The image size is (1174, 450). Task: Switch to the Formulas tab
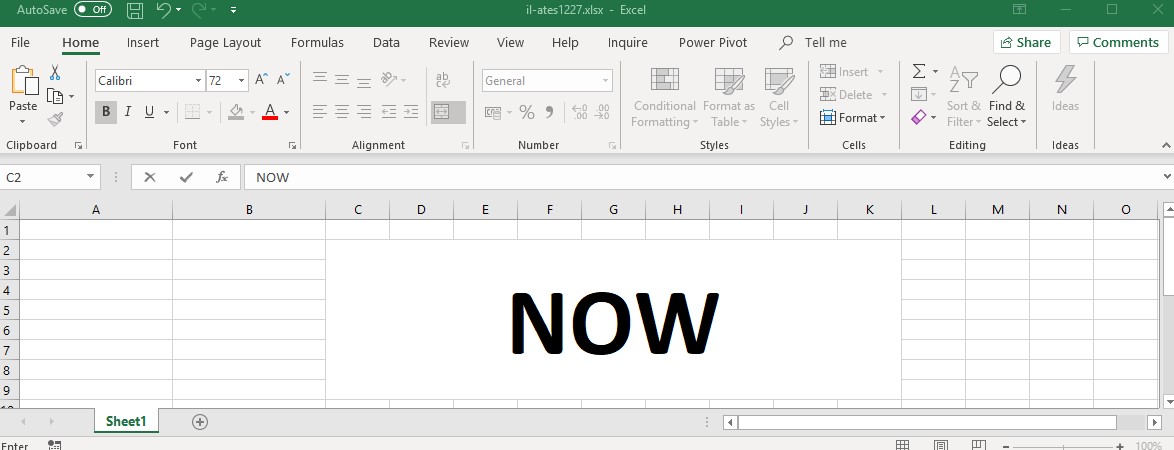(x=317, y=43)
